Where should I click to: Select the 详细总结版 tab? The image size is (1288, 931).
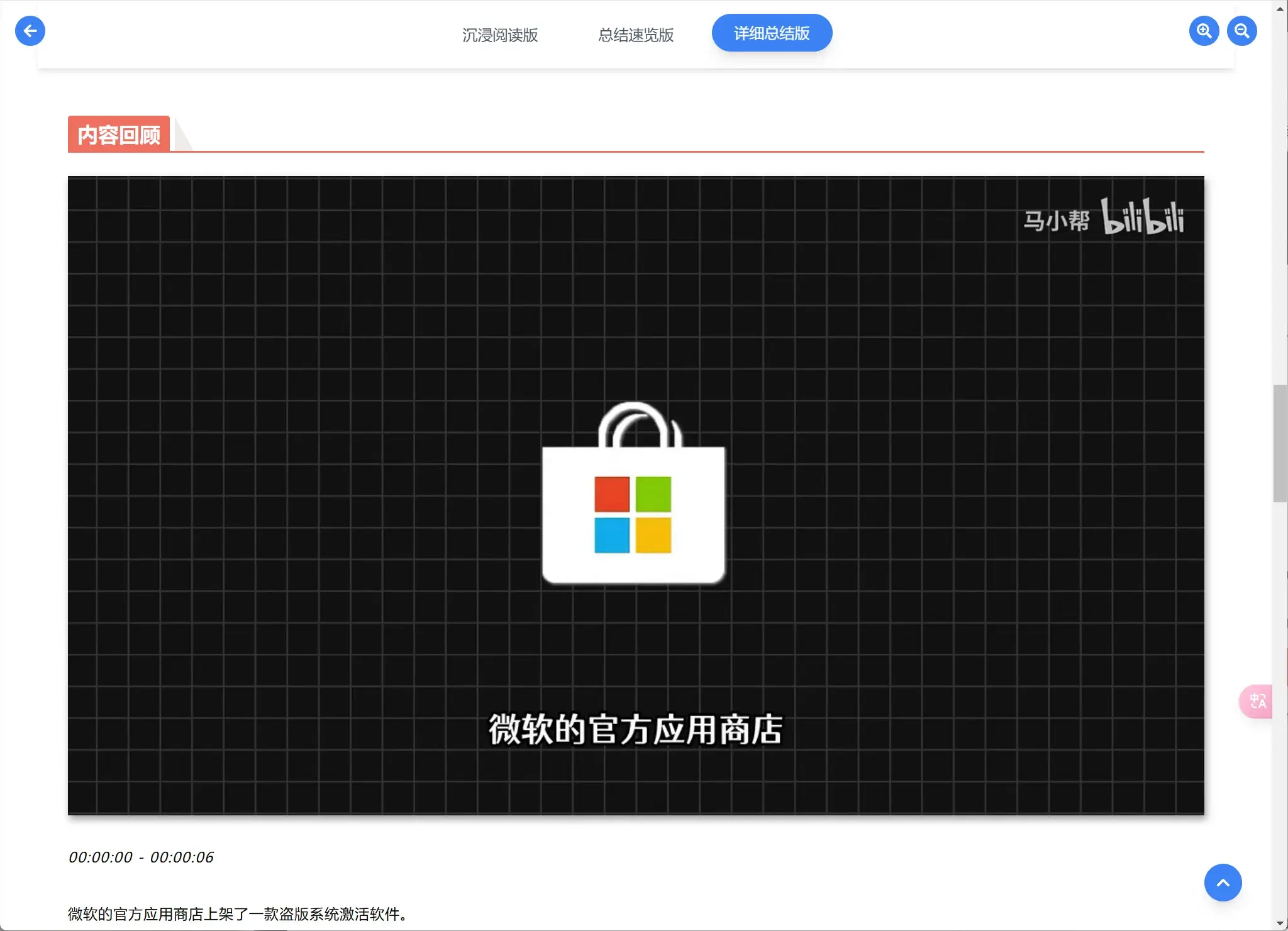(772, 33)
